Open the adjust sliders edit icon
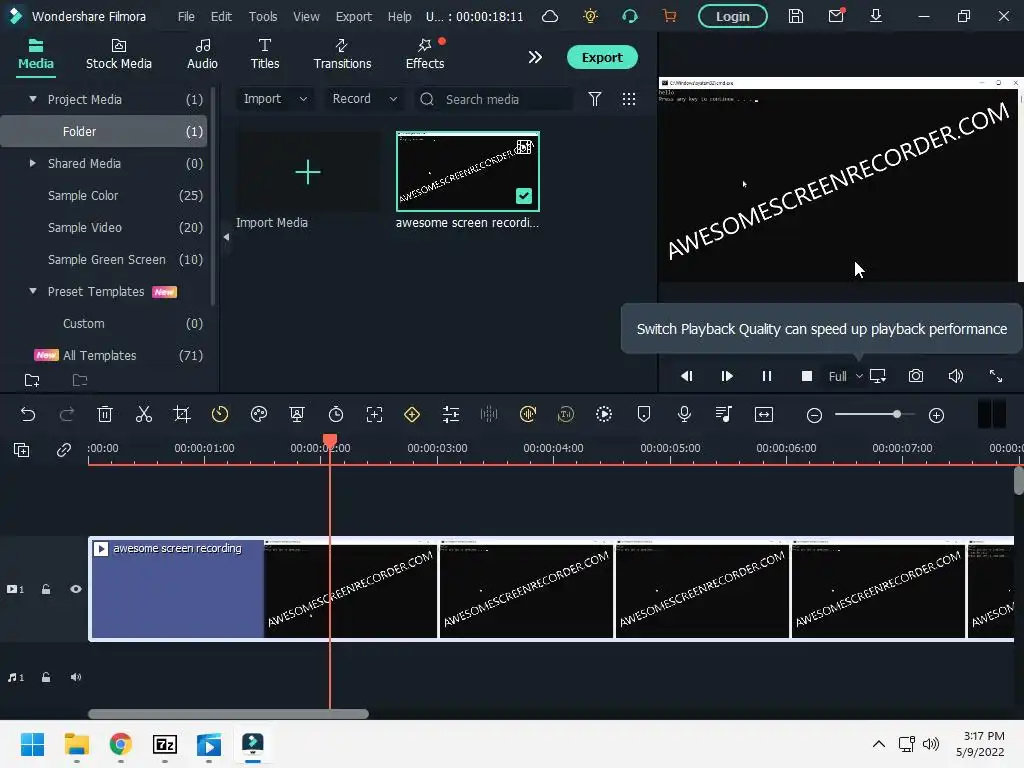 (x=451, y=414)
